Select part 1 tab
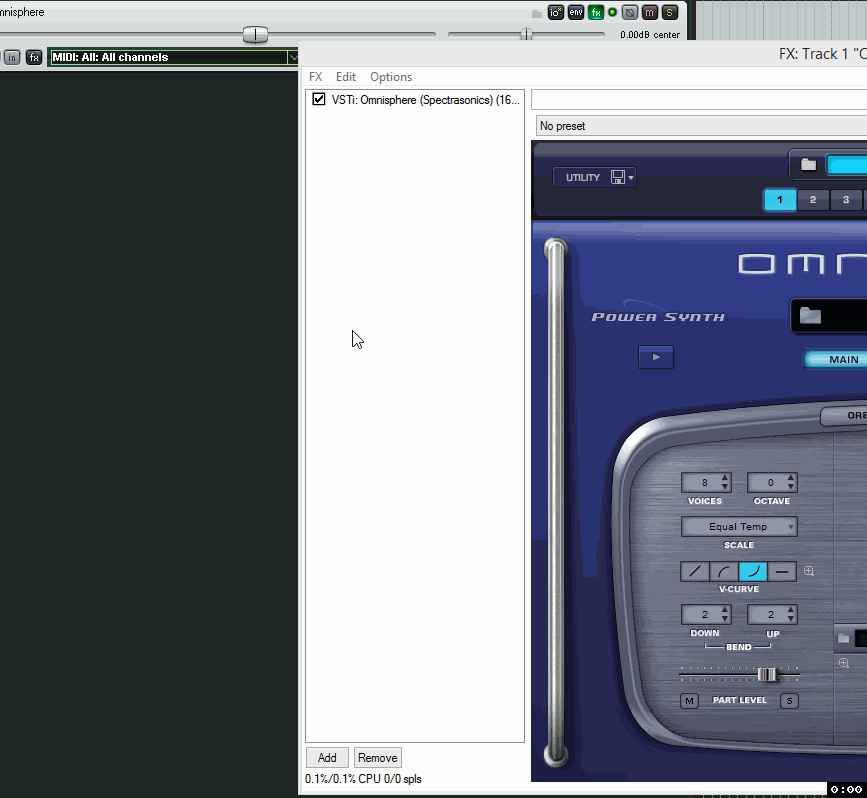 click(x=780, y=200)
